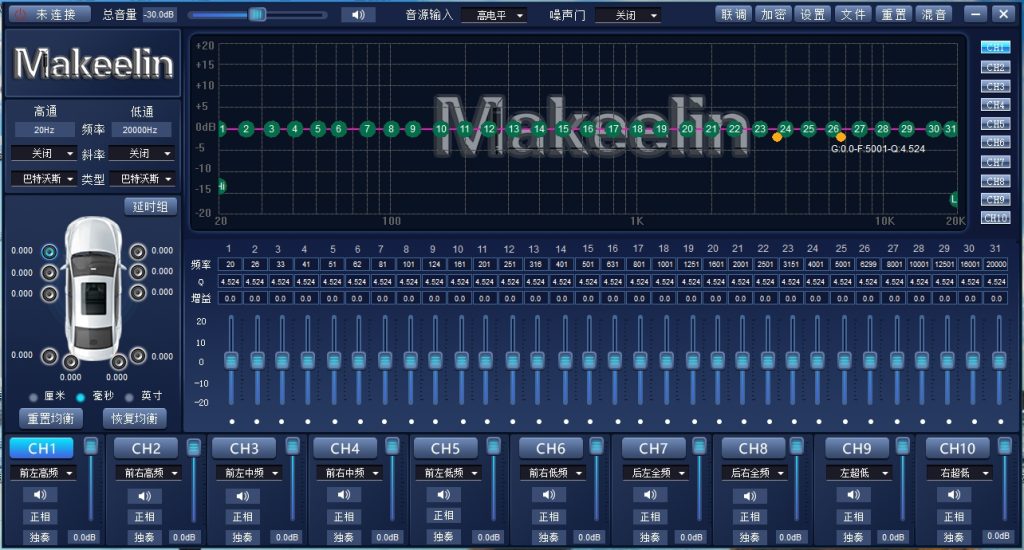
Task: Mute CH10 speaker icon
Action: click(x=953, y=495)
